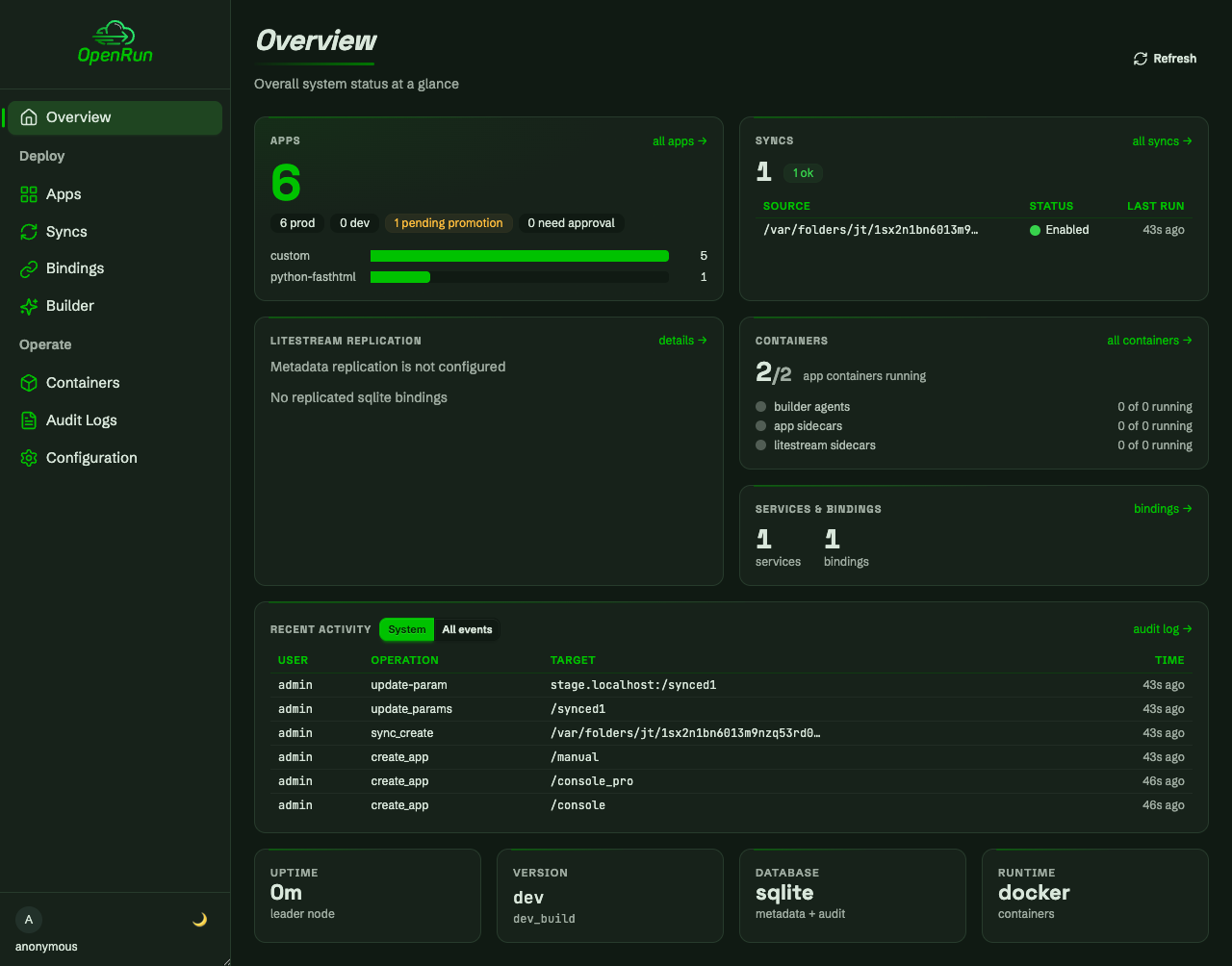Click the Overview home icon
1232x966 pixels.
click(x=29, y=117)
